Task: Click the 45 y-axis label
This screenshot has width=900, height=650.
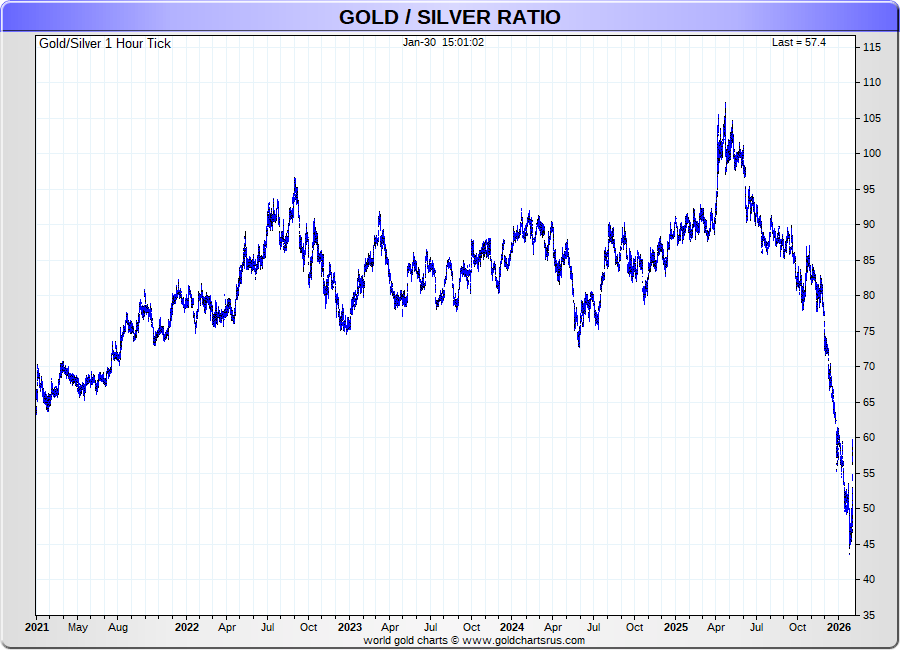Action: tap(869, 544)
